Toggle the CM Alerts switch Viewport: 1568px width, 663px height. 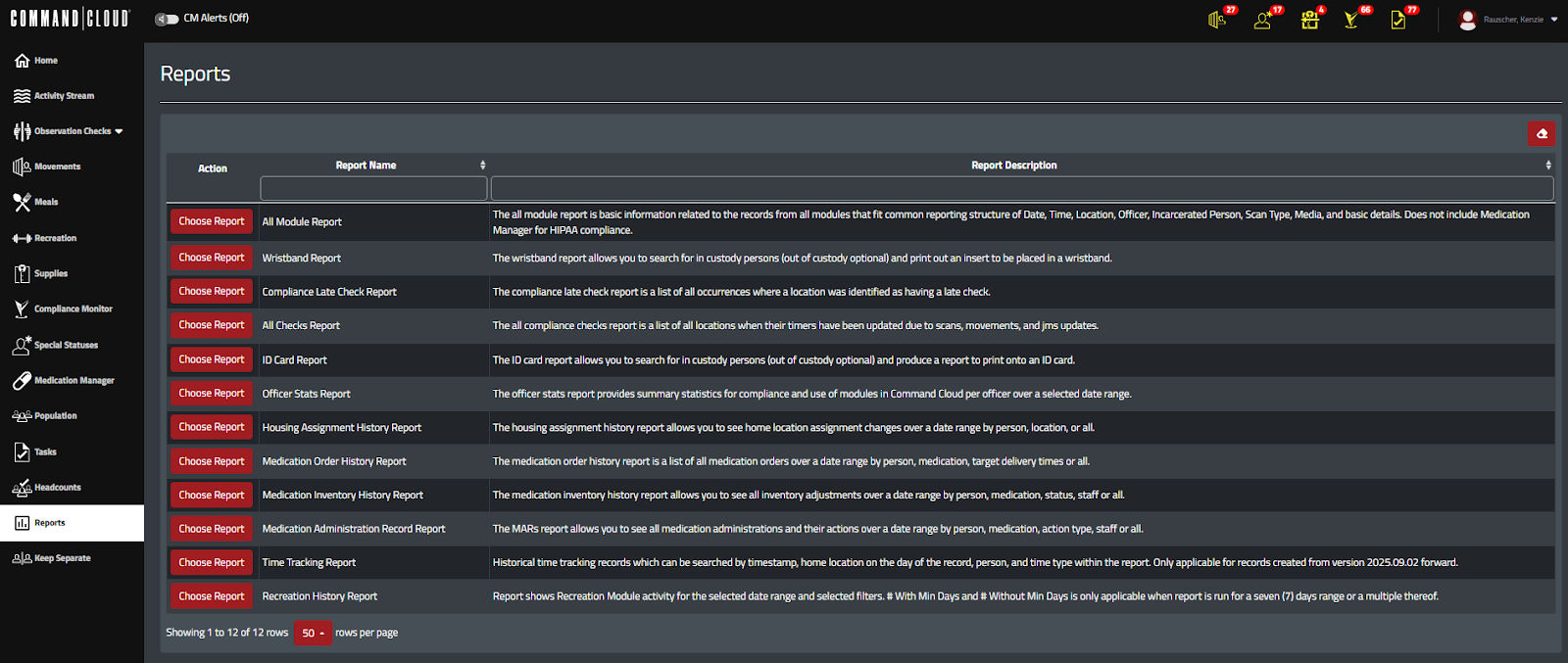(167, 19)
